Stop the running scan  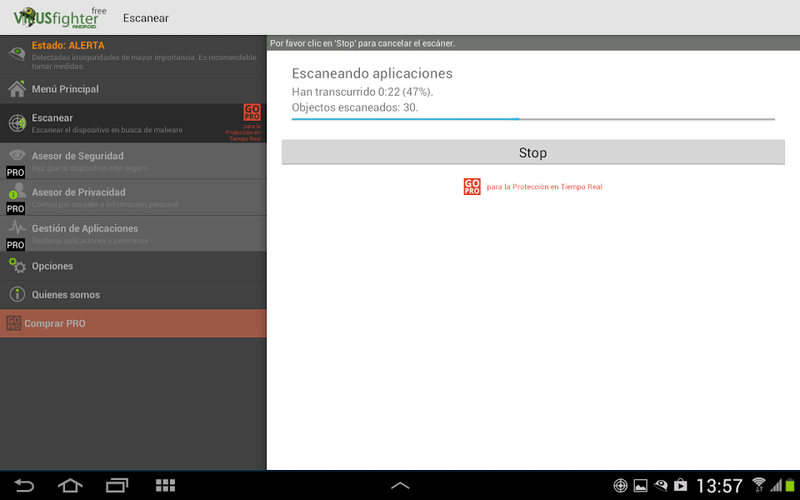pos(533,153)
